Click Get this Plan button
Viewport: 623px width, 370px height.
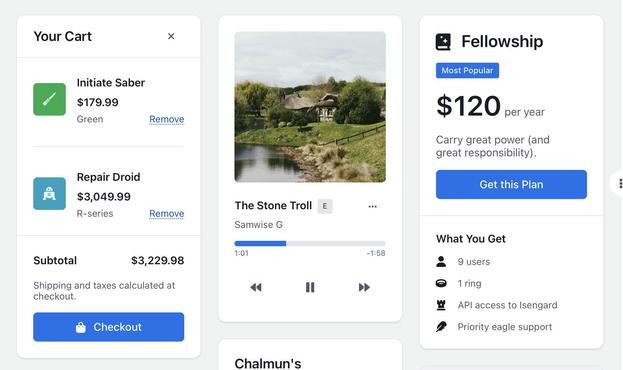click(511, 184)
